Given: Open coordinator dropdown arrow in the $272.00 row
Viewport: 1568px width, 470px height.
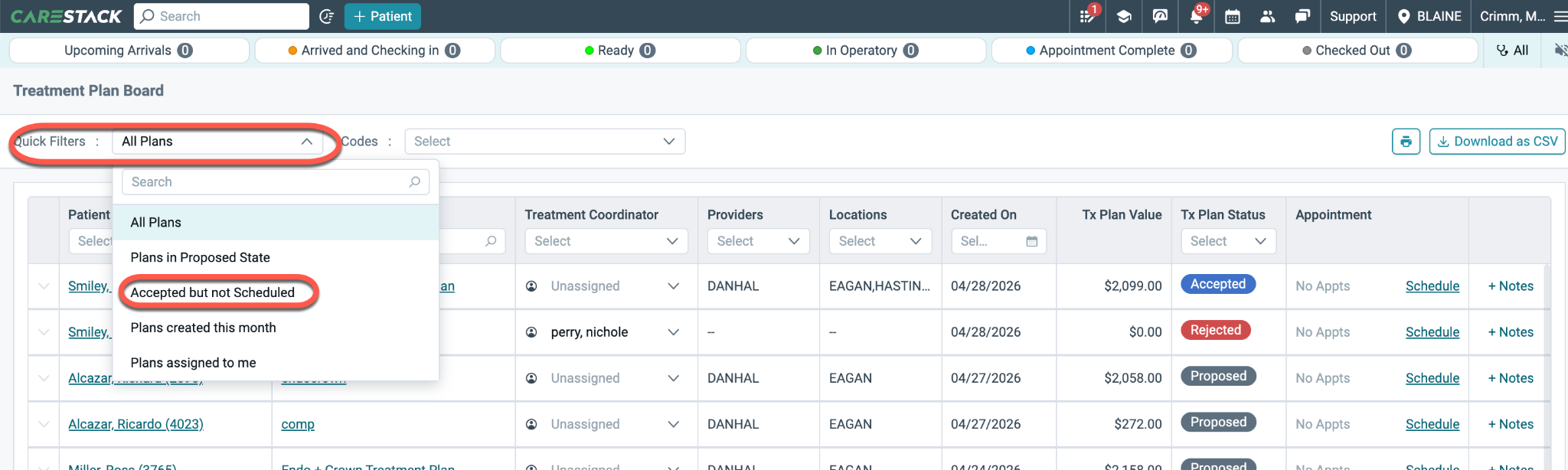Looking at the screenshot, I should (x=673, y=424).
